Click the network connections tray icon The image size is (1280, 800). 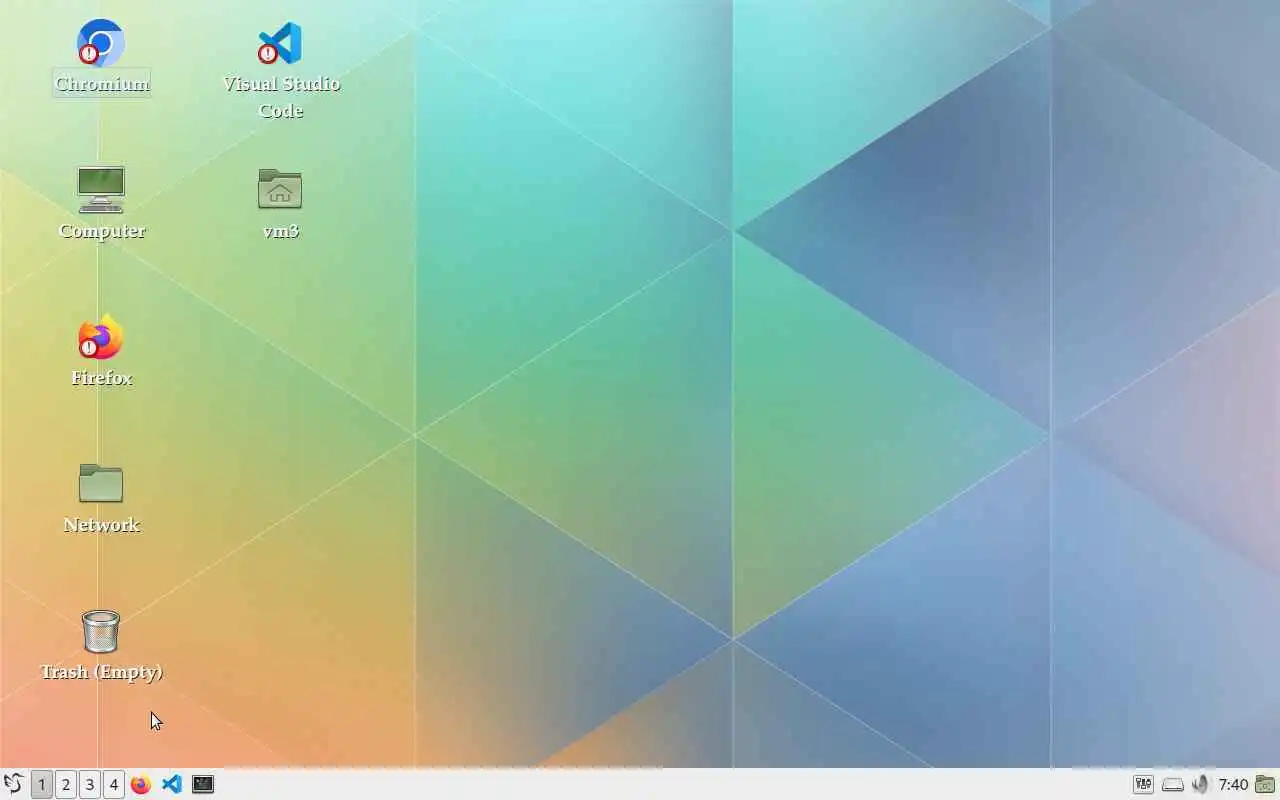point(1143,784)
